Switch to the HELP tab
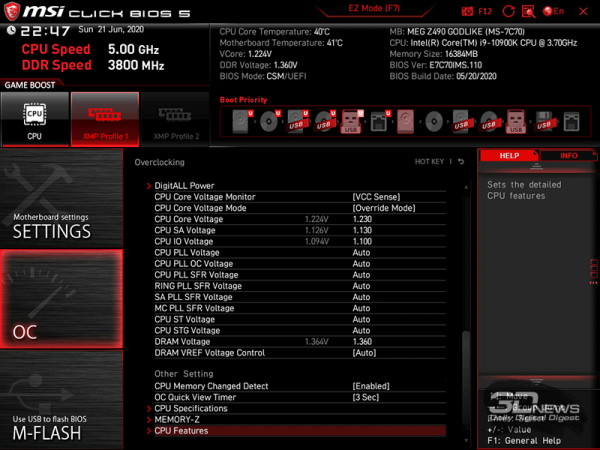This screenshot has height=450, width=600. pos(509,156)
